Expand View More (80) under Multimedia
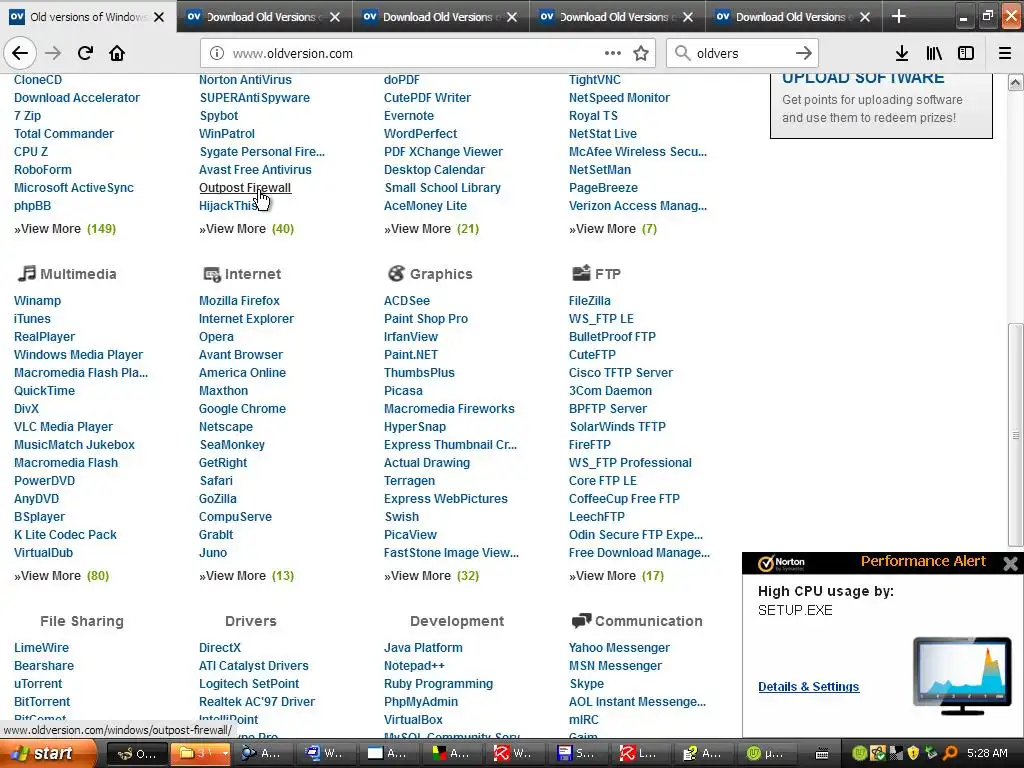This screenshot has width=1024, height=768. (x=61, y=575)
